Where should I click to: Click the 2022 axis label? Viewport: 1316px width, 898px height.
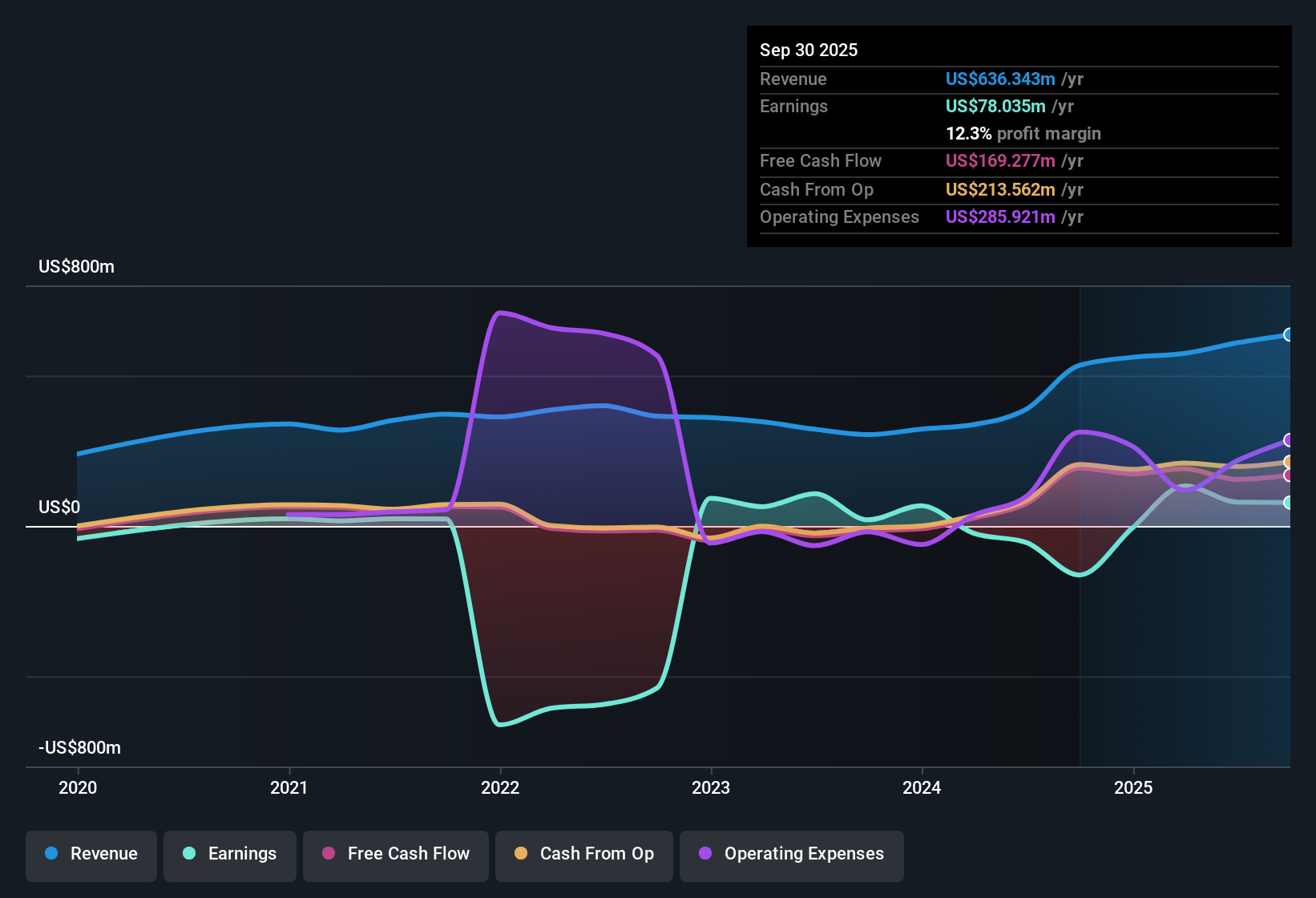click(x=502, y=788)
